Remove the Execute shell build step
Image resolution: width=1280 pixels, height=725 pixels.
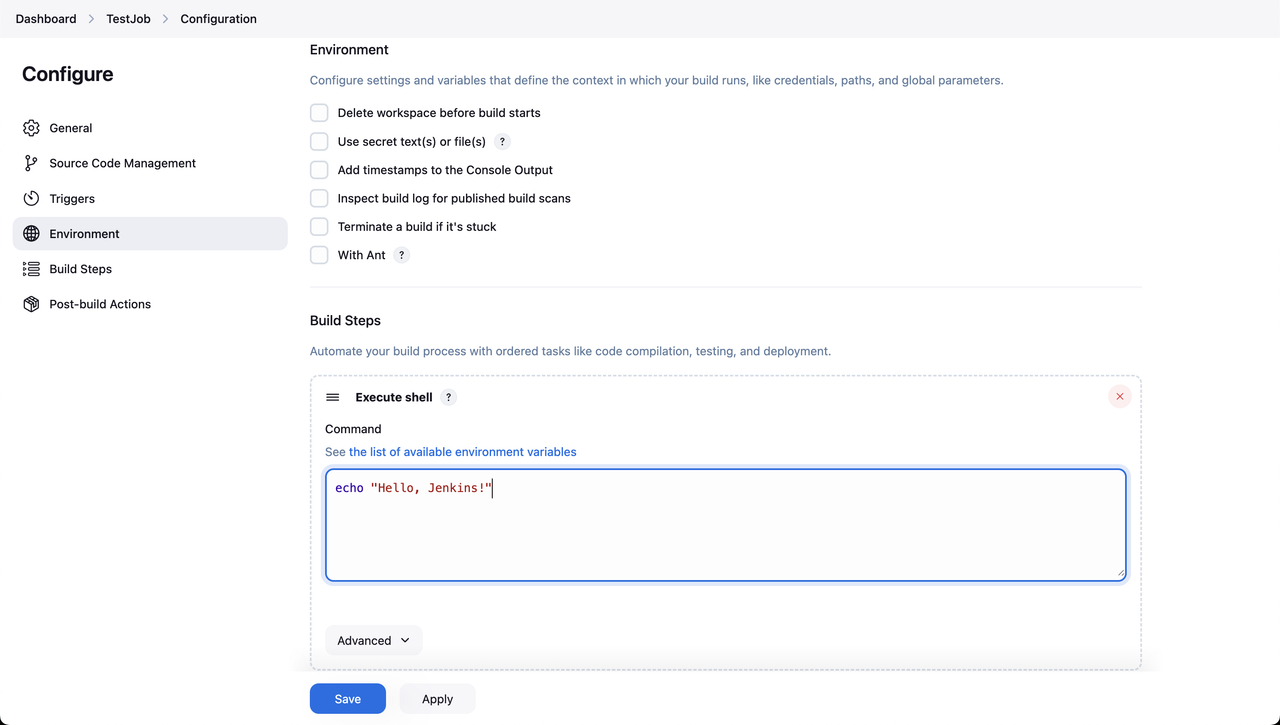click(x=1119, y=397)
